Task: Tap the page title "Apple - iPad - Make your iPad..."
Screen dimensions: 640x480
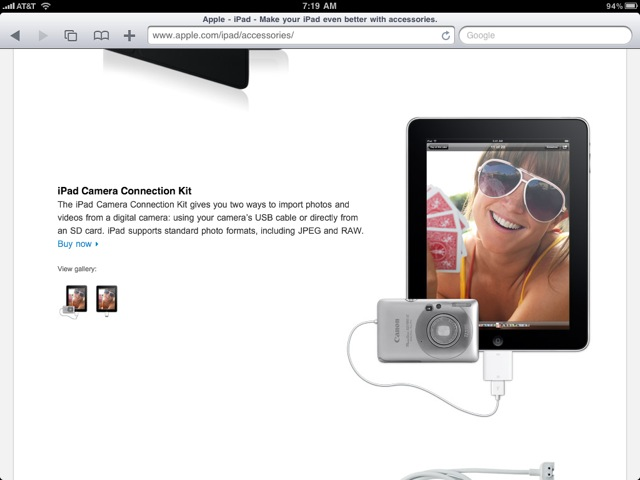Action: click(320, 19)
